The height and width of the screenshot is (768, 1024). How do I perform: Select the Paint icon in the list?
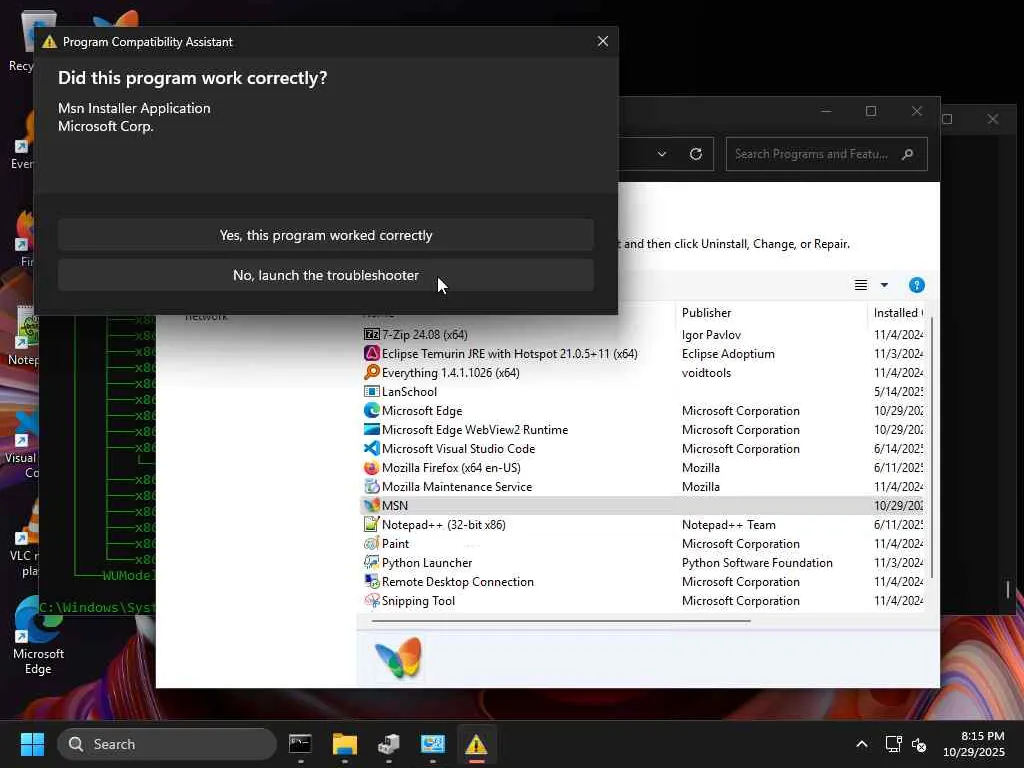click(372, 543)
